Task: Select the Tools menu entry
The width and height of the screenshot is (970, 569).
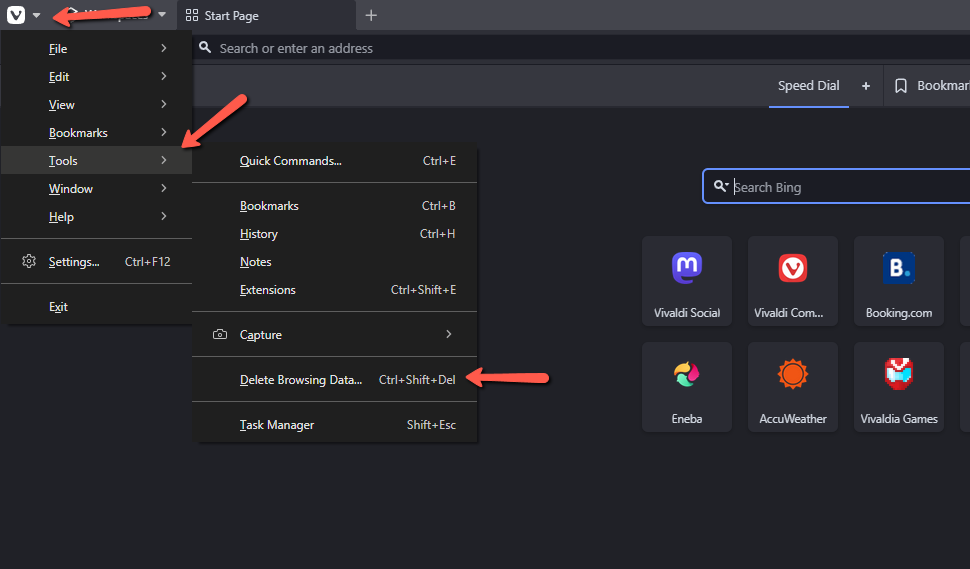Action: point(97,160)
